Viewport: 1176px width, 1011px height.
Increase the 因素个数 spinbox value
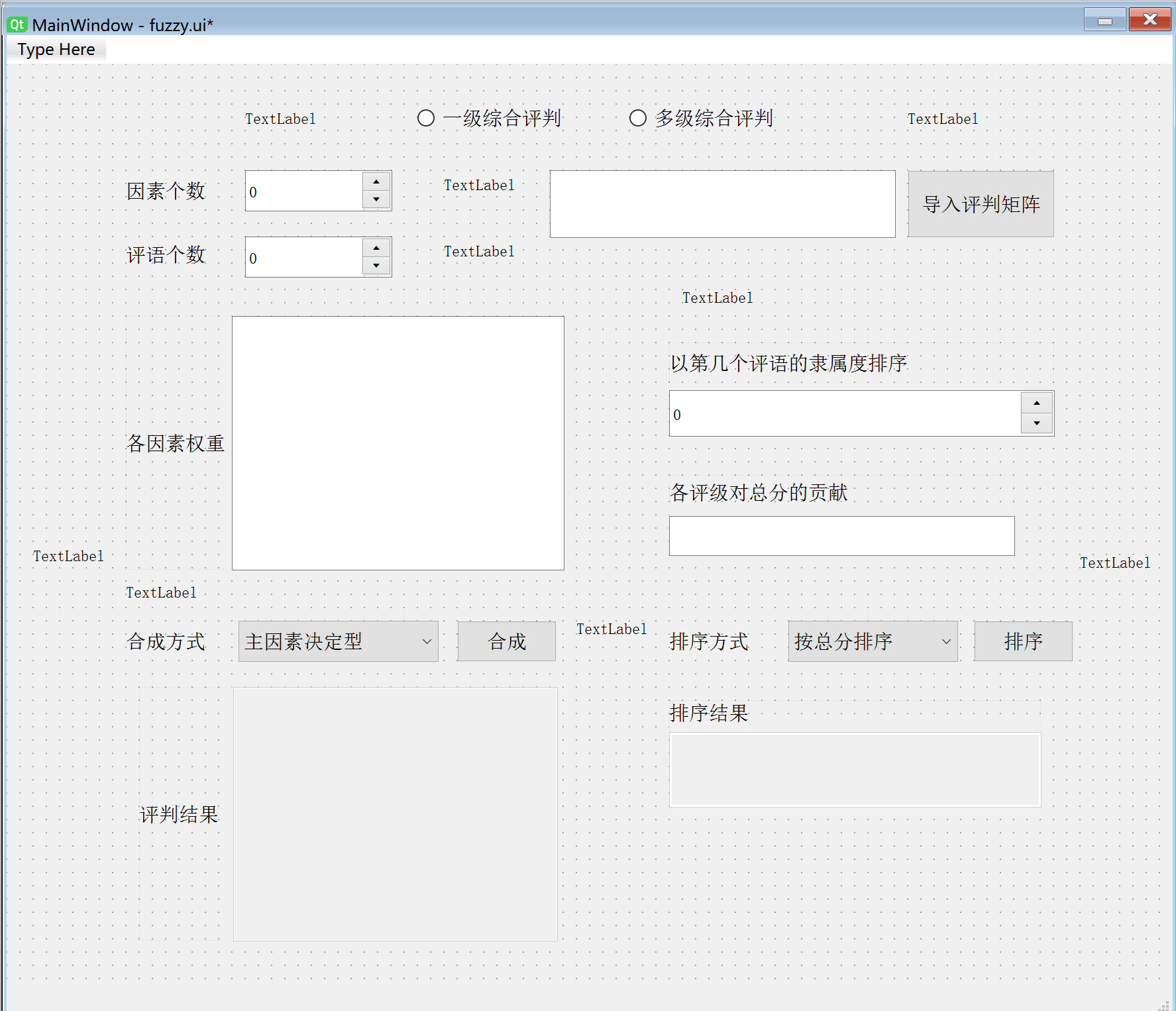(376, 182)
